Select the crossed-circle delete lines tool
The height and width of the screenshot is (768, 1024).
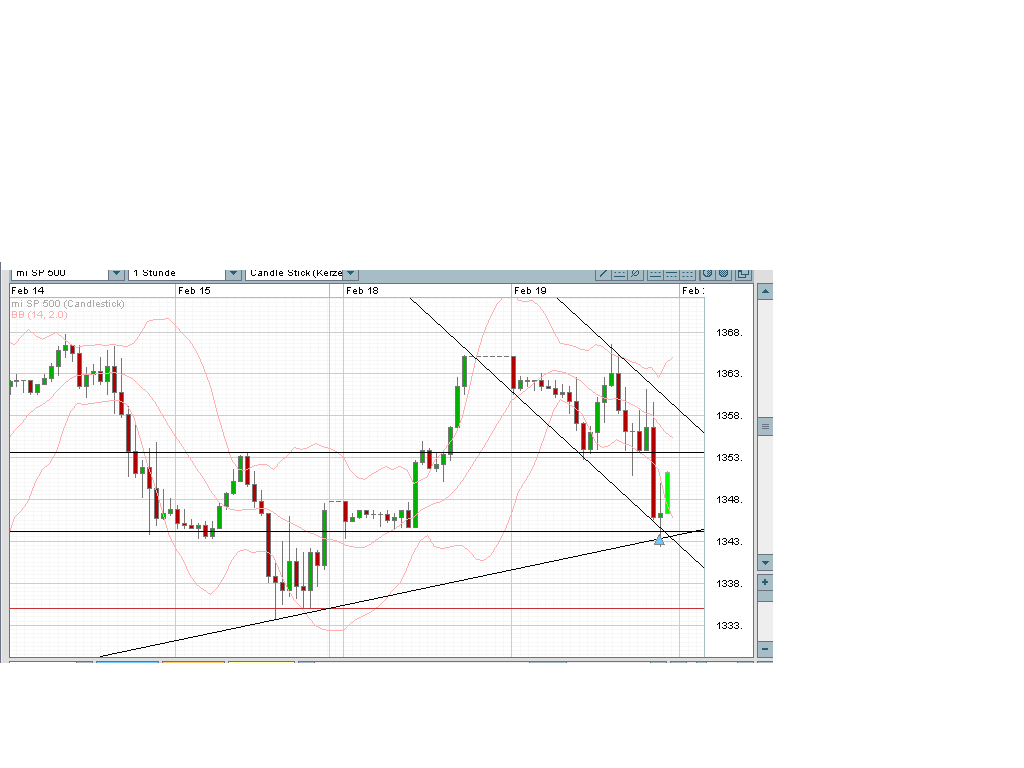click(x=635, y=274)
